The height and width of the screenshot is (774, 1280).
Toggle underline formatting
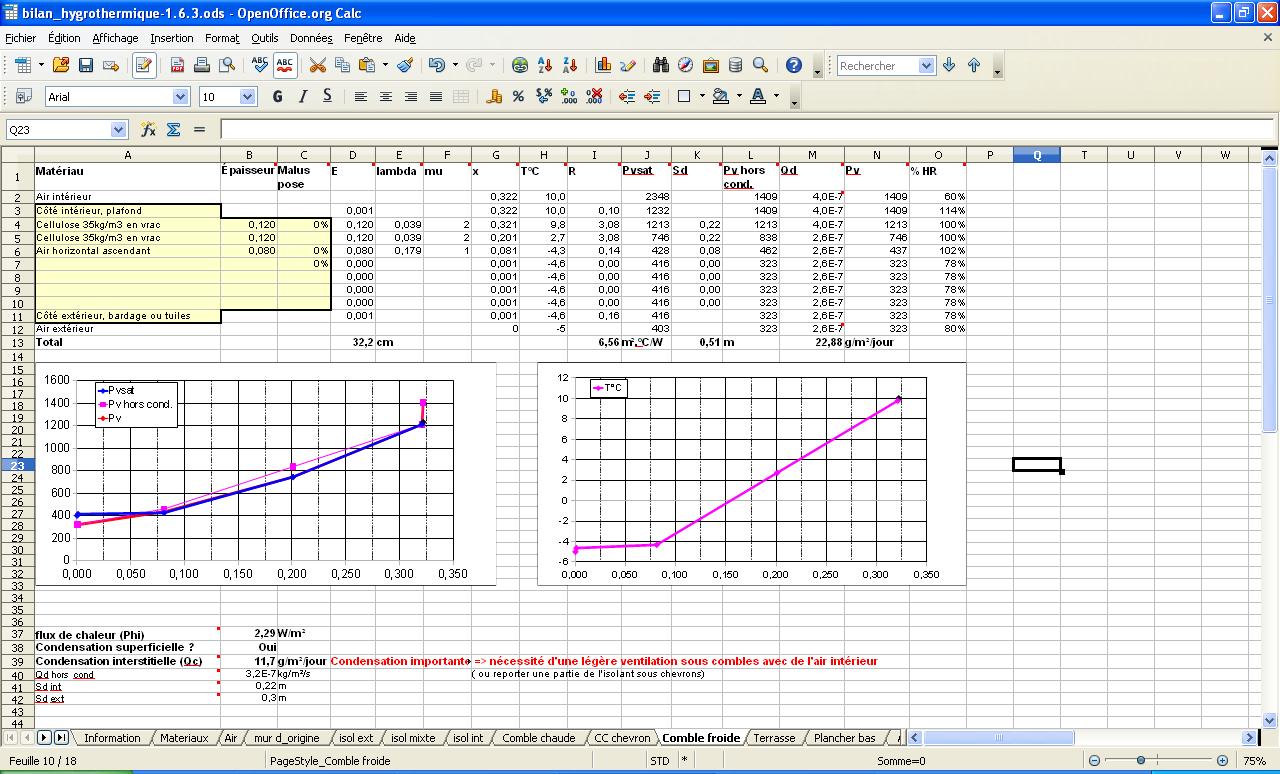[327, 96]
